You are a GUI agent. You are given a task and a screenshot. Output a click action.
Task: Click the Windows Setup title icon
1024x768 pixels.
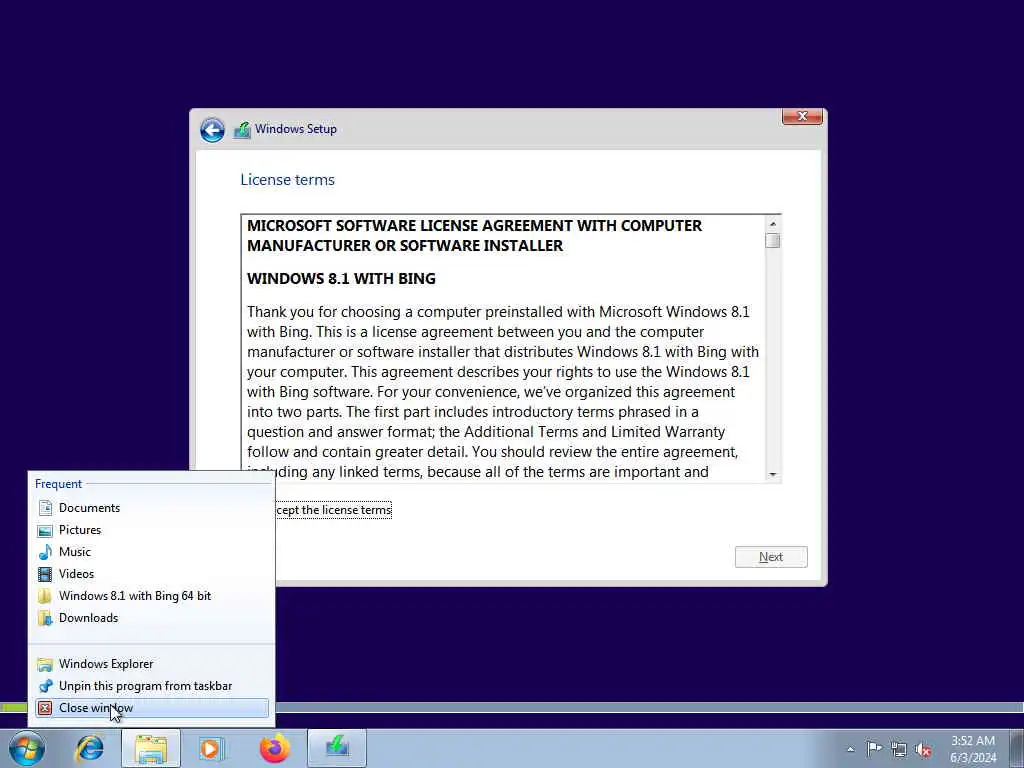point(242,130)
